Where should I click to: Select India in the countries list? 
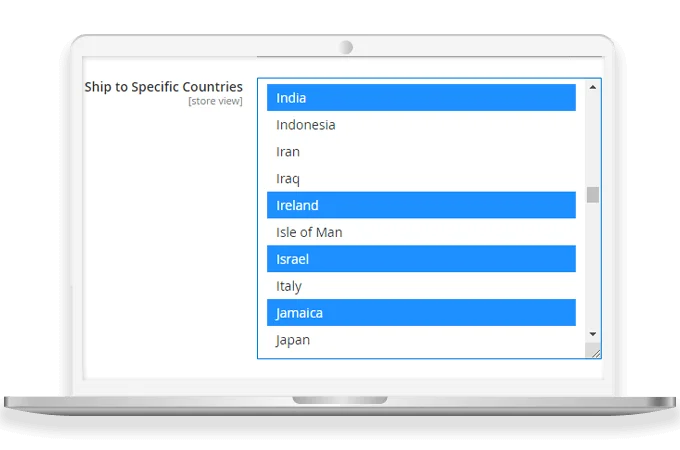[420, 98]
